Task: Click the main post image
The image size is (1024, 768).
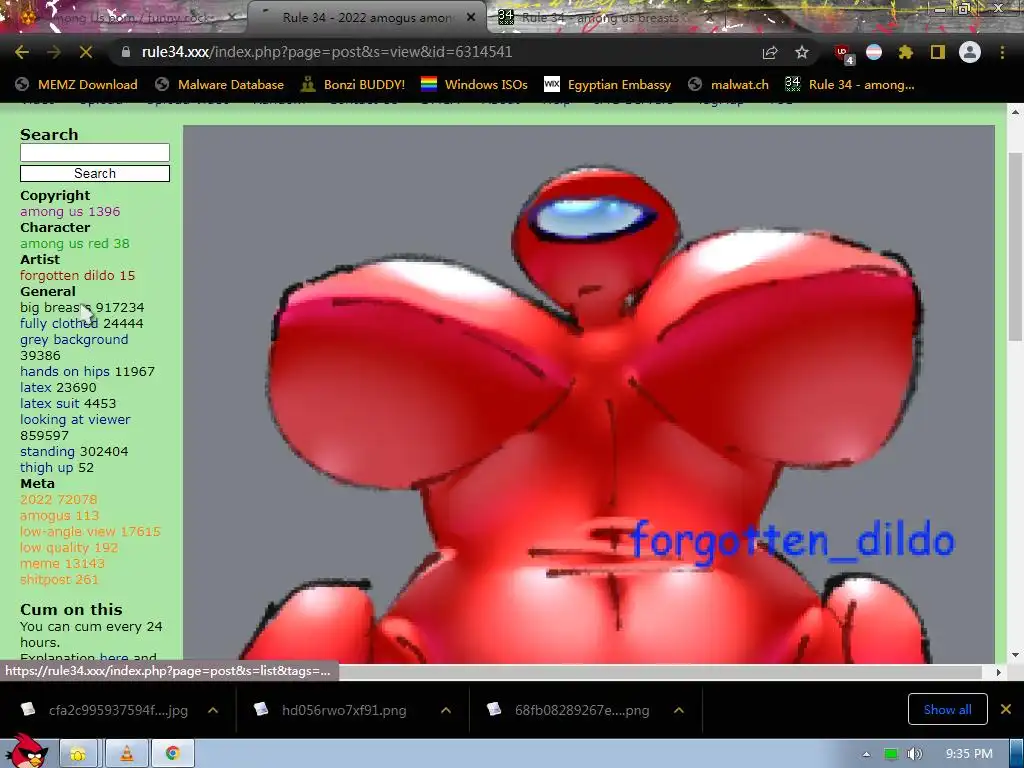Action: 588,394
